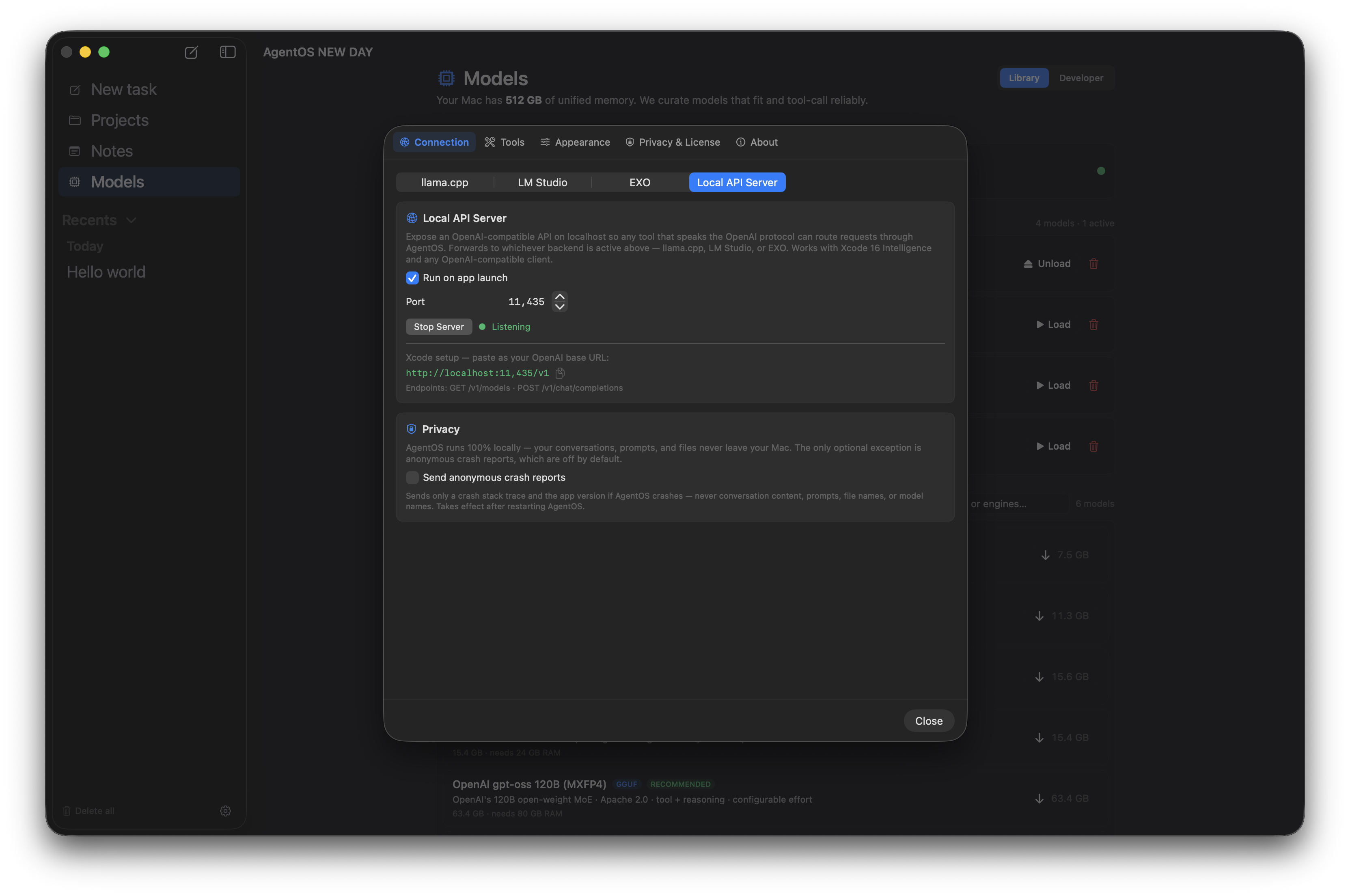Click the Stop Server button

point(439,327)
